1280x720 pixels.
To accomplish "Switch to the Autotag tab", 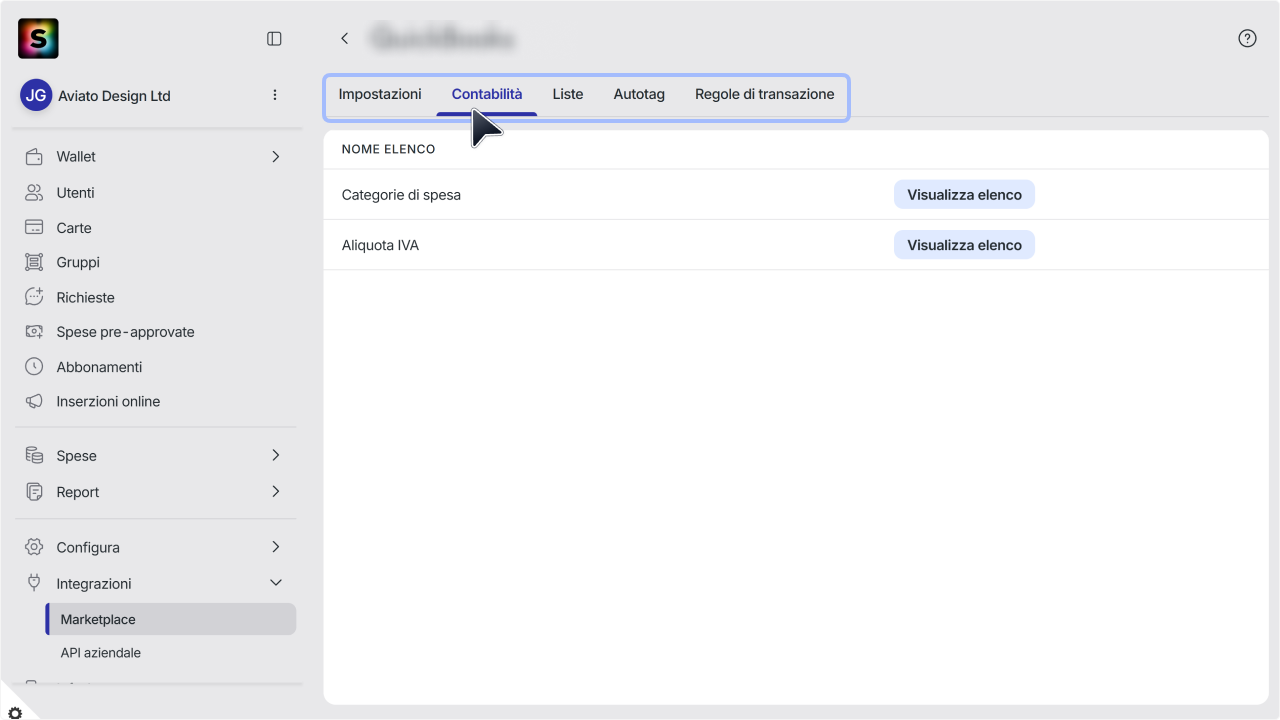I will pyautogui.click(x=639, y=94).
